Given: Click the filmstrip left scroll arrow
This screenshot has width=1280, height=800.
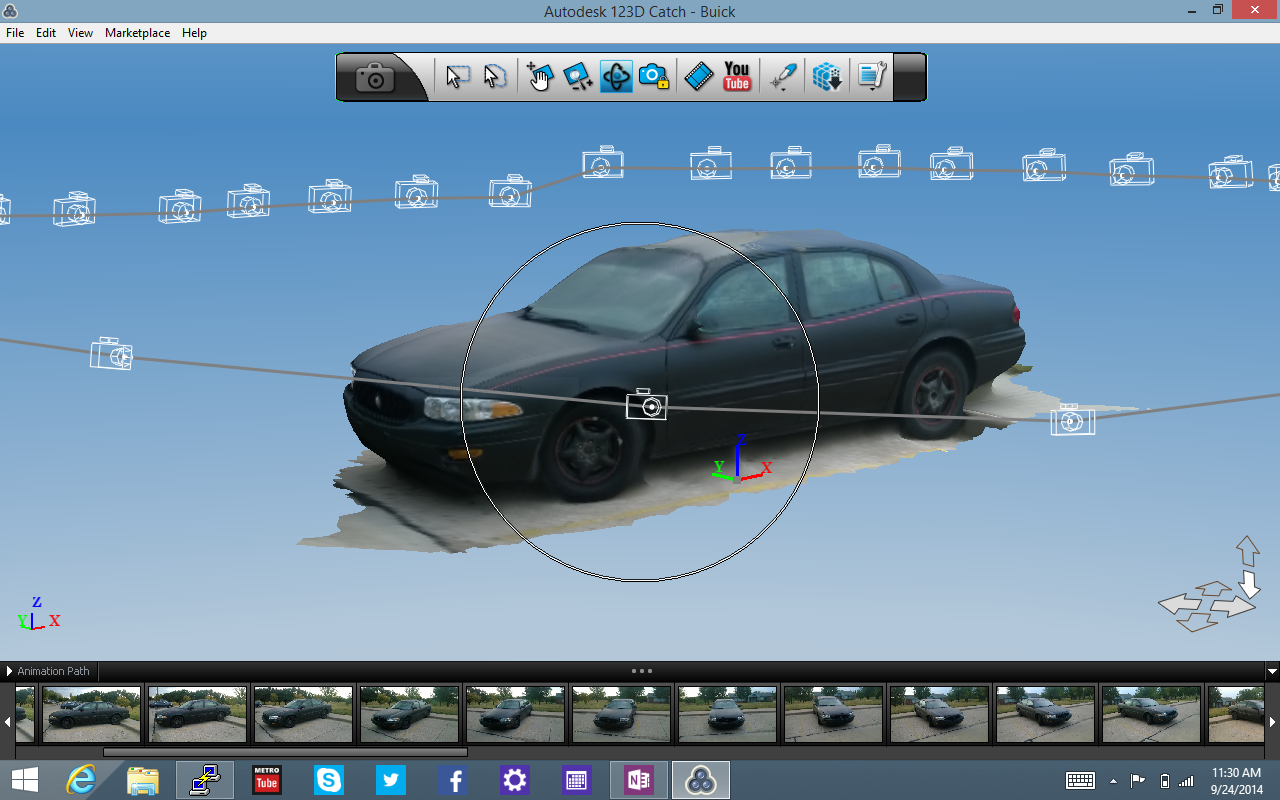Looking at the screenshot, I should [x=6, y=720].
